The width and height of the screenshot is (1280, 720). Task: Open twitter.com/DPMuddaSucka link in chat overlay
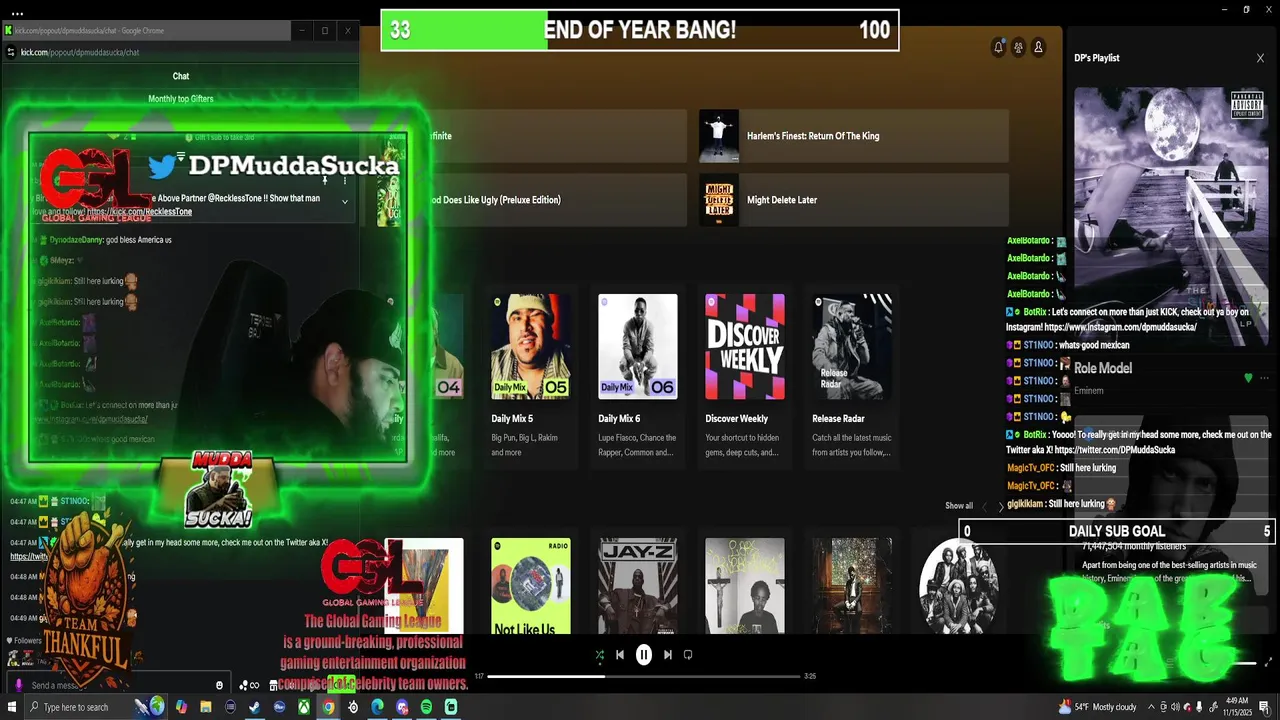click(1111, 450)
